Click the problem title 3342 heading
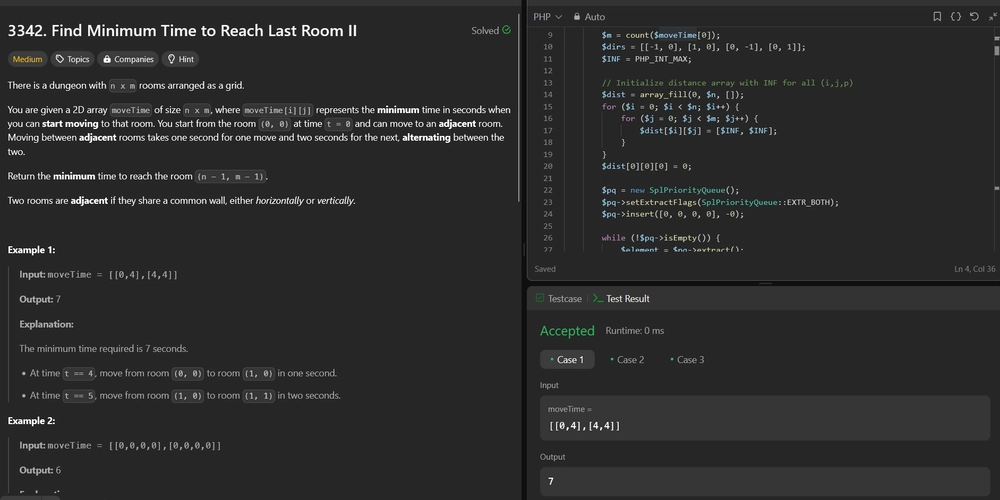The width and height of the screenshot is (1000, 500). pyautogui.click(x=182, y=31)
